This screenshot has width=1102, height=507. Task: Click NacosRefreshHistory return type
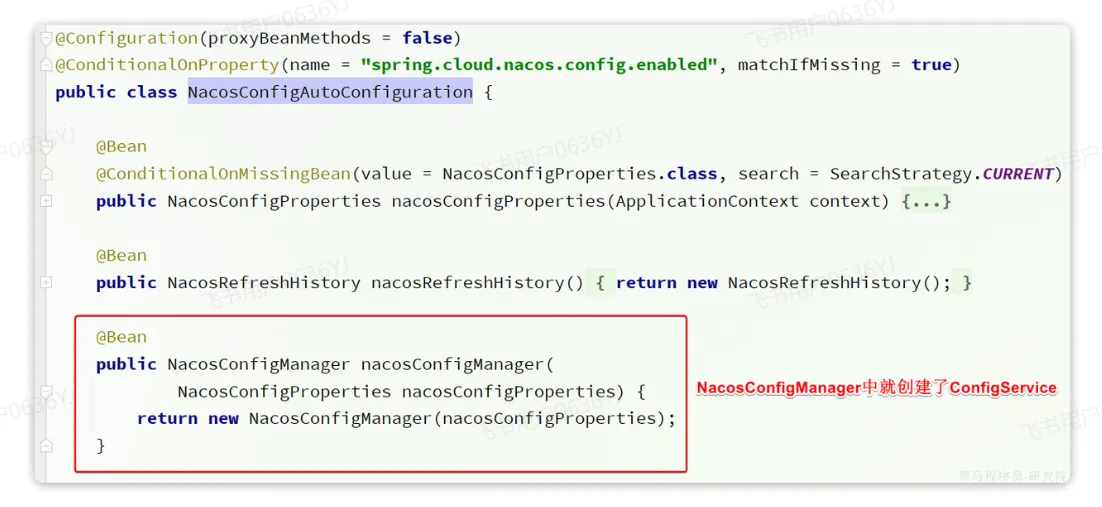pos(264,283)
